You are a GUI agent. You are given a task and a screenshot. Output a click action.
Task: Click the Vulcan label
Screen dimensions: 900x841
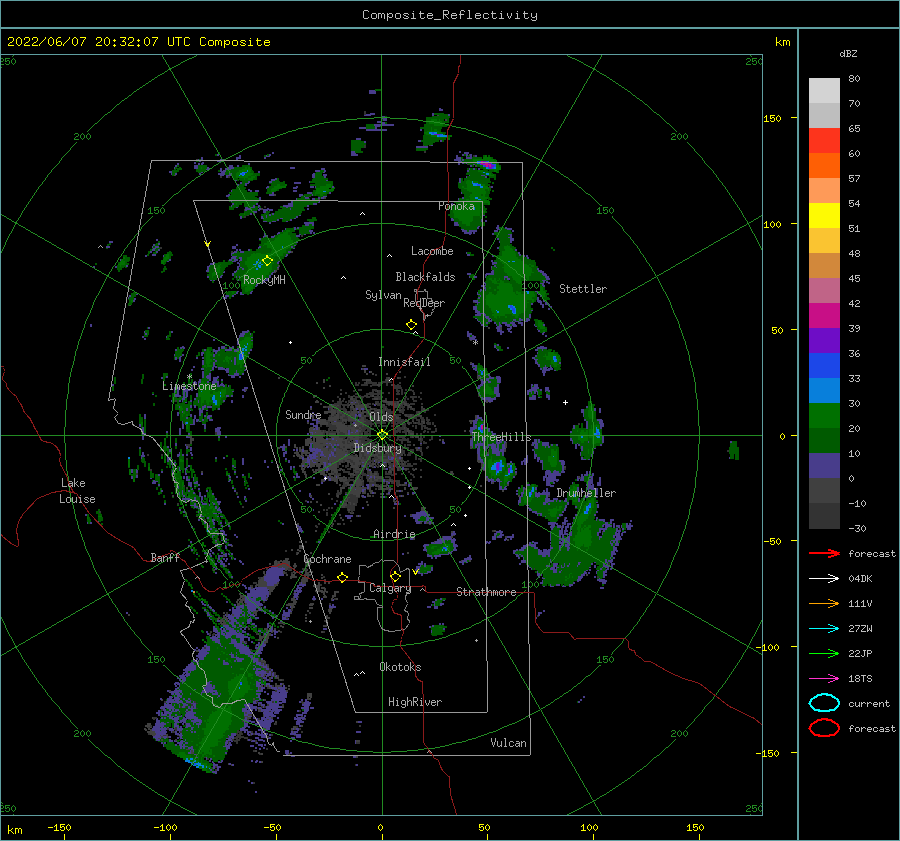tap(509, 743)
